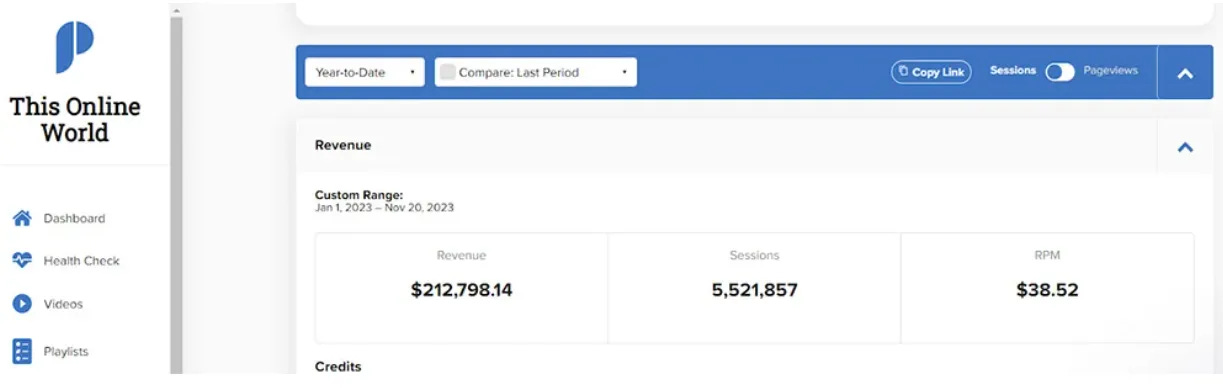Toggle the Sessions/Pageviews switch

click(1060, 72)
